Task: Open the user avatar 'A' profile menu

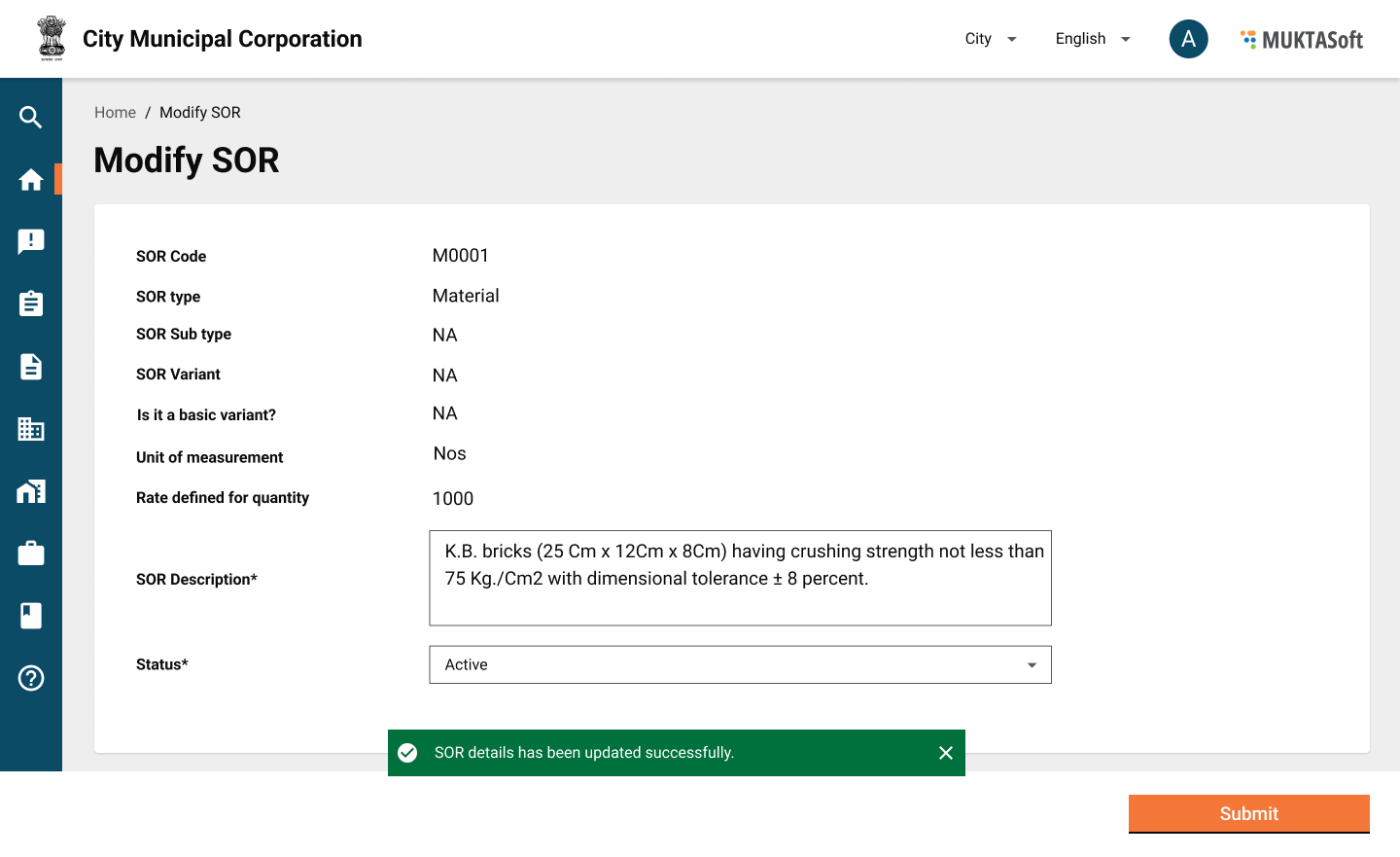Action: coord(1188,39)
